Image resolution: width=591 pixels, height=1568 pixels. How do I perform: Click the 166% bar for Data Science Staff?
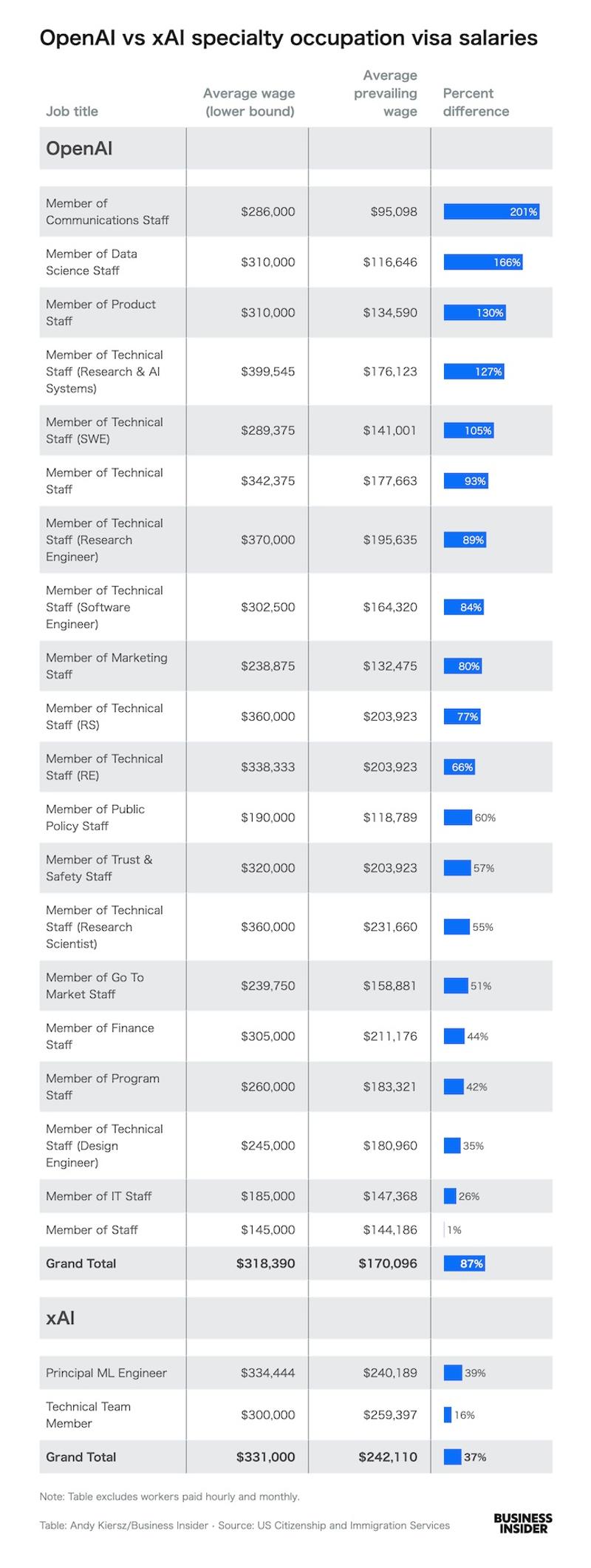point(482,262)
